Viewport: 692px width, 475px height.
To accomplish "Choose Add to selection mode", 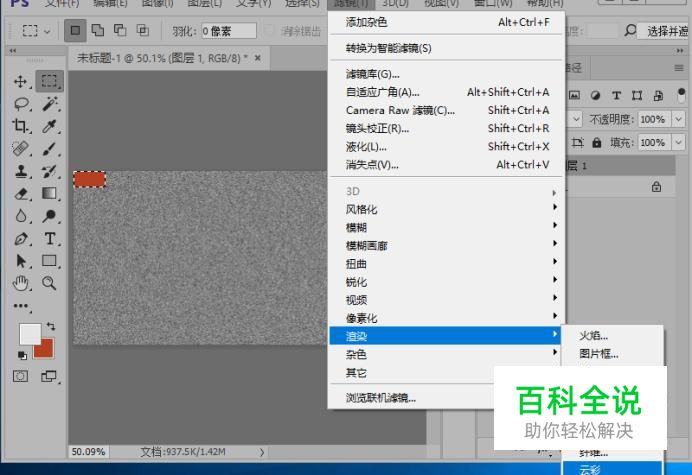I will click(x=98, y=30).
